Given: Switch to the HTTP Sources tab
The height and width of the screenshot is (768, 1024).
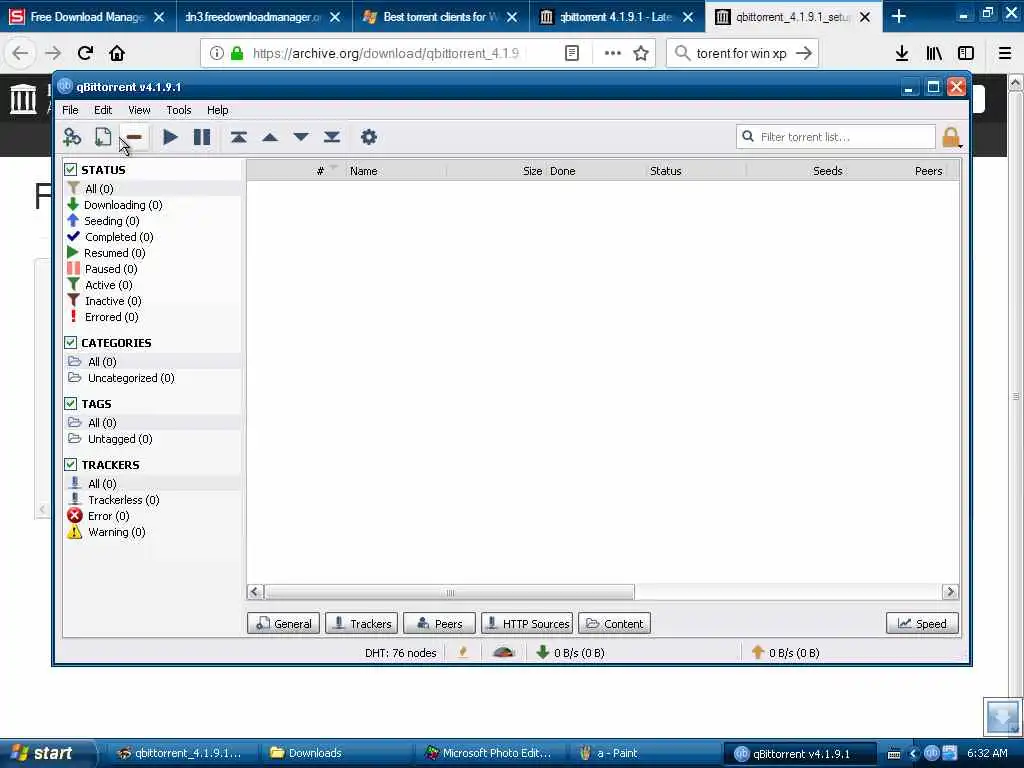Looking at the screenshot, I should click(527, 624).
